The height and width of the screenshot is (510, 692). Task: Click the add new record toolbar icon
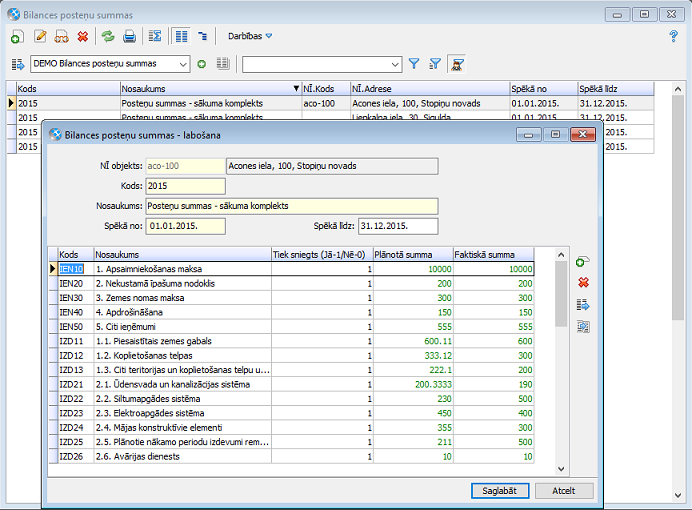(x=17, y=37)
